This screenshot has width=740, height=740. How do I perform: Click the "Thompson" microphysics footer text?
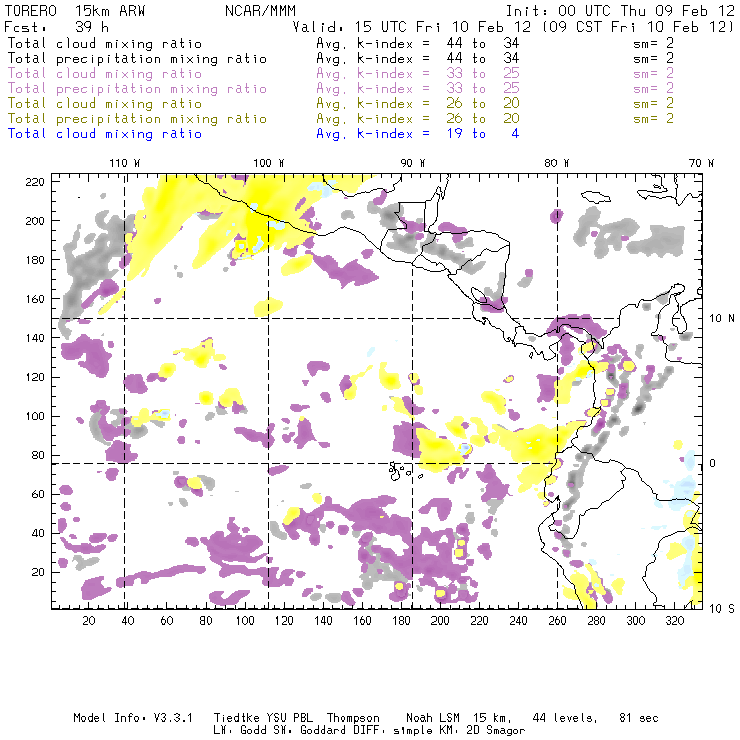coord(353,718)
